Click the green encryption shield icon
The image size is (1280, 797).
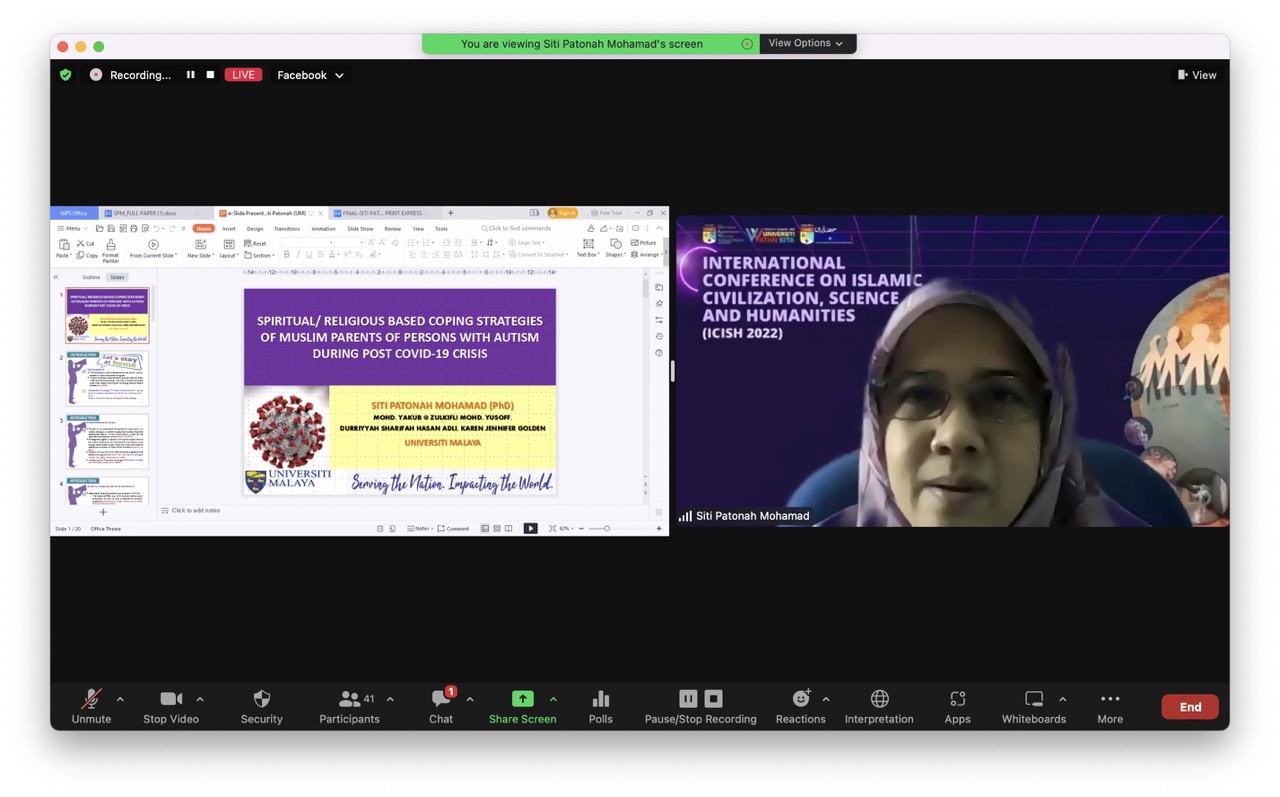click(x=66, y=75)
